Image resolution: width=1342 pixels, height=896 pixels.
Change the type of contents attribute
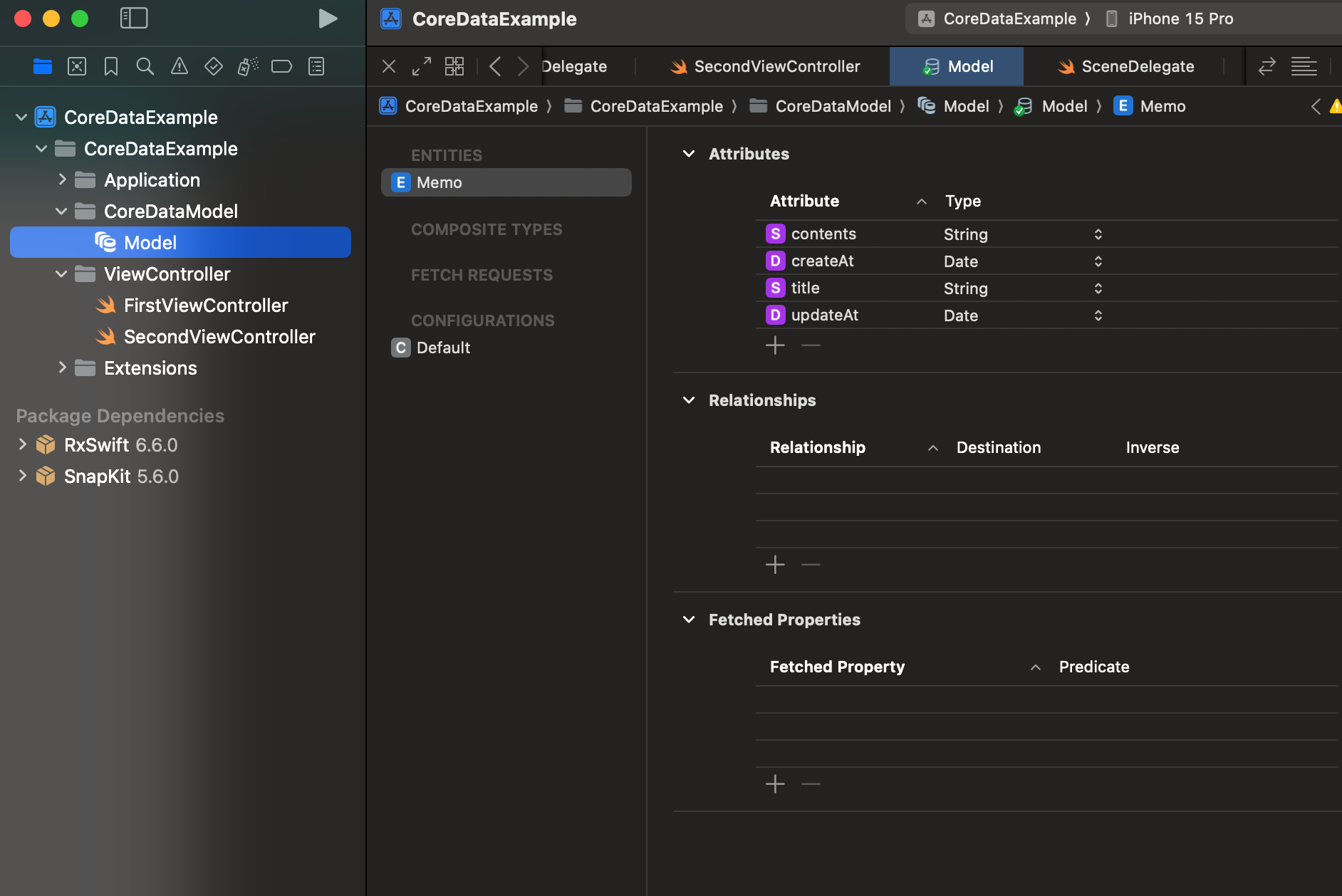point(1023,234)
